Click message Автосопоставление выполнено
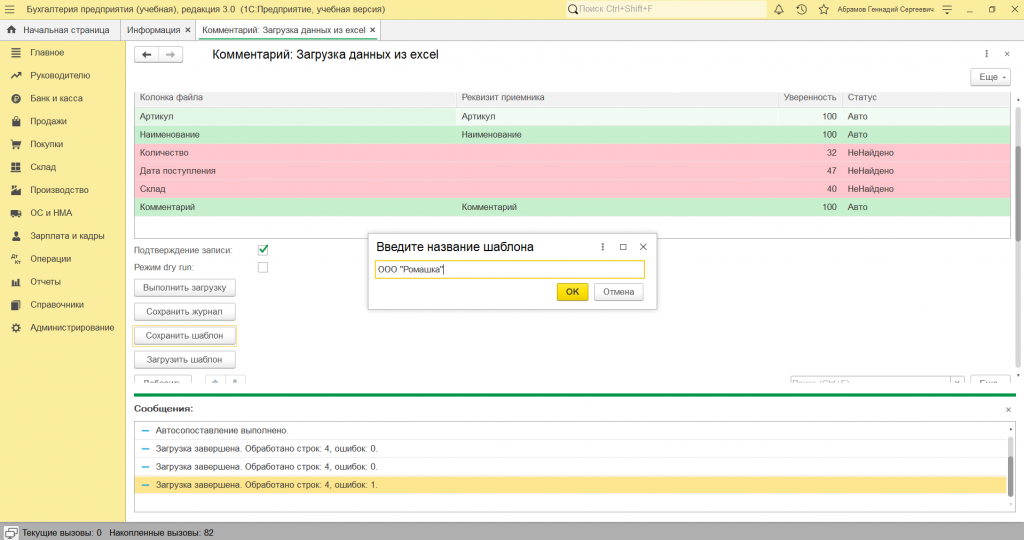This screenshot has height=540, width=1024. pos(222,430)
